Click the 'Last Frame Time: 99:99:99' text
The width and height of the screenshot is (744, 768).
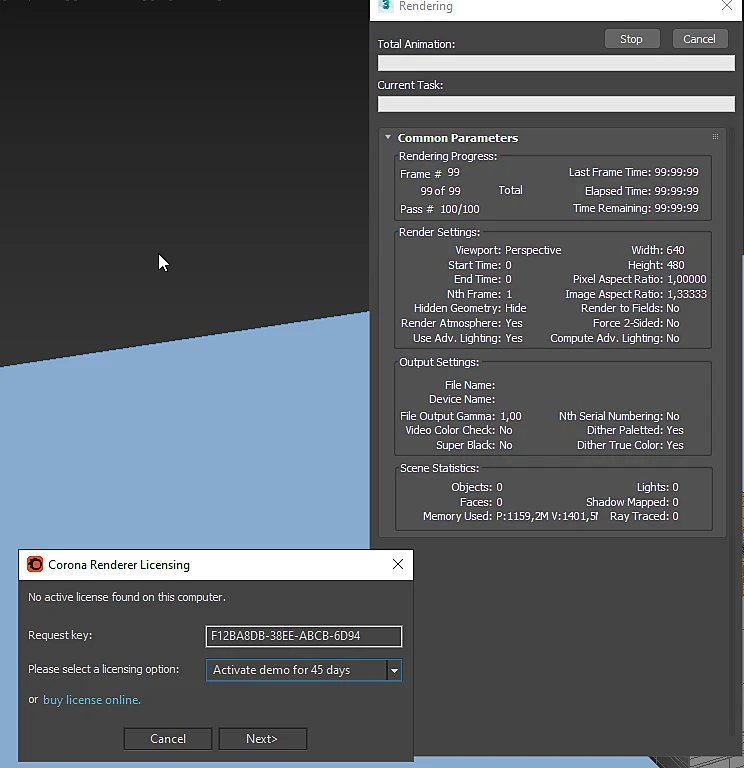tap(634, 172)
